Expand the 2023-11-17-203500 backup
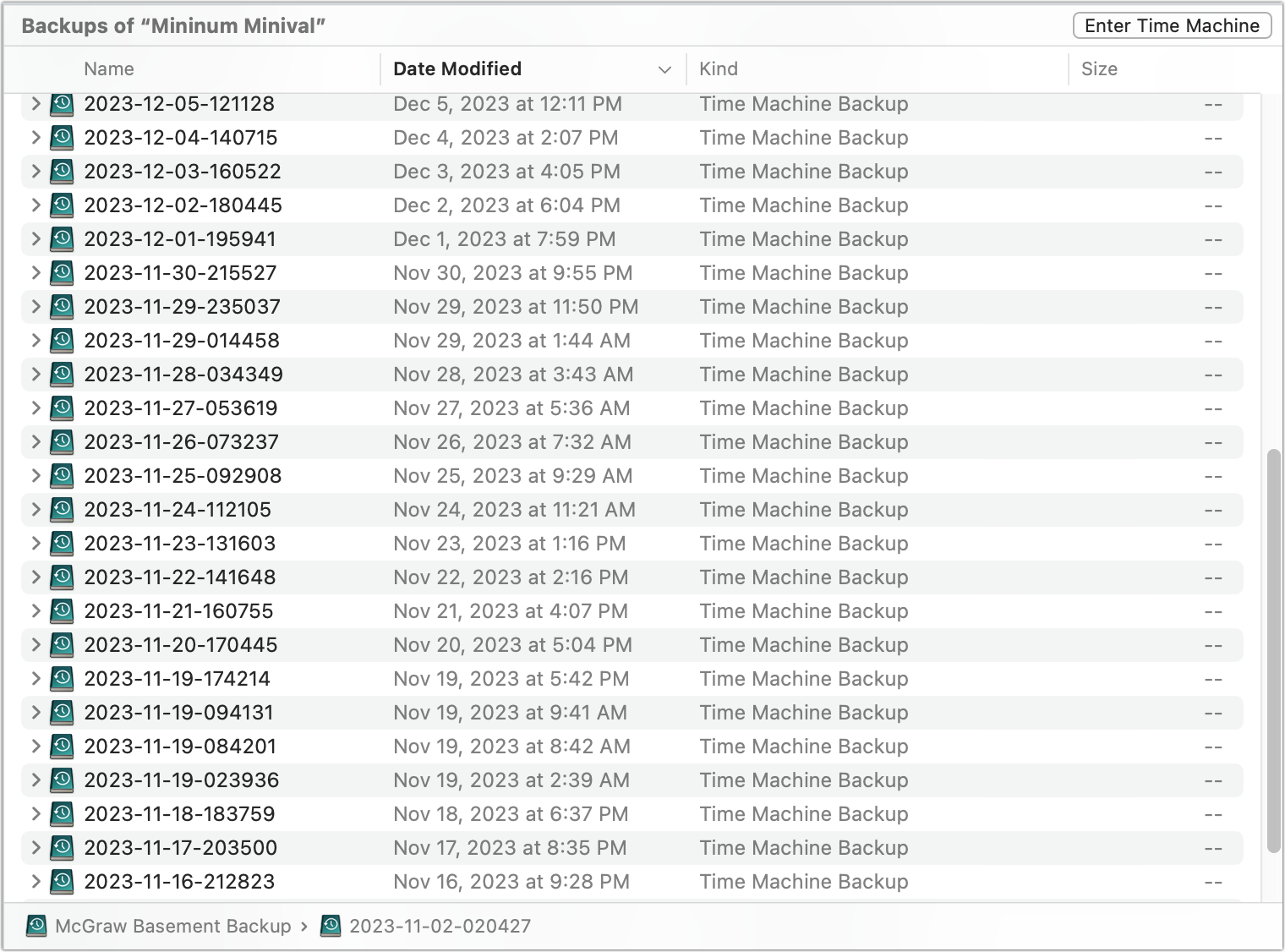 pyautogui.click(x=36, y=847)
